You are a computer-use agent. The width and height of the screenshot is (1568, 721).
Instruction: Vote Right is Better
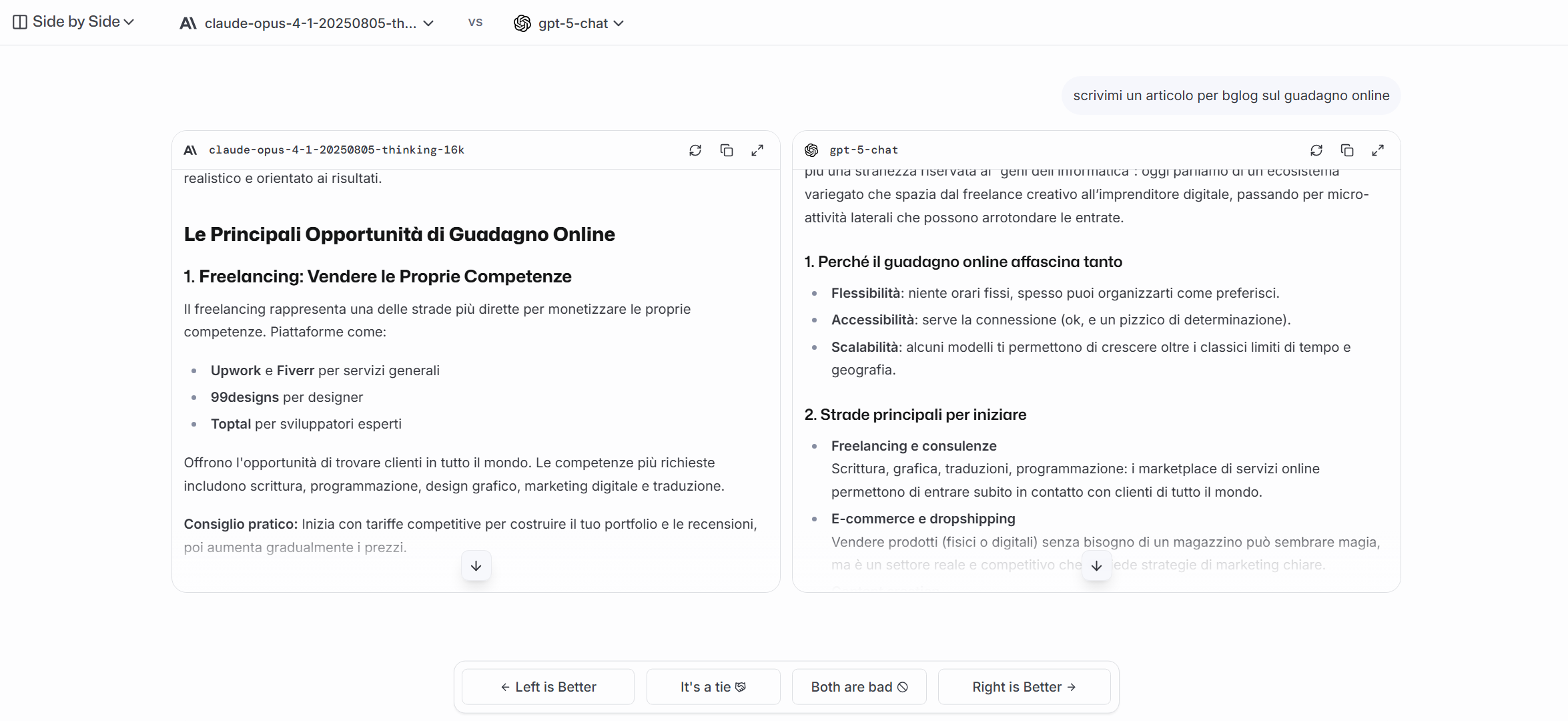(x=1024, y=687)
